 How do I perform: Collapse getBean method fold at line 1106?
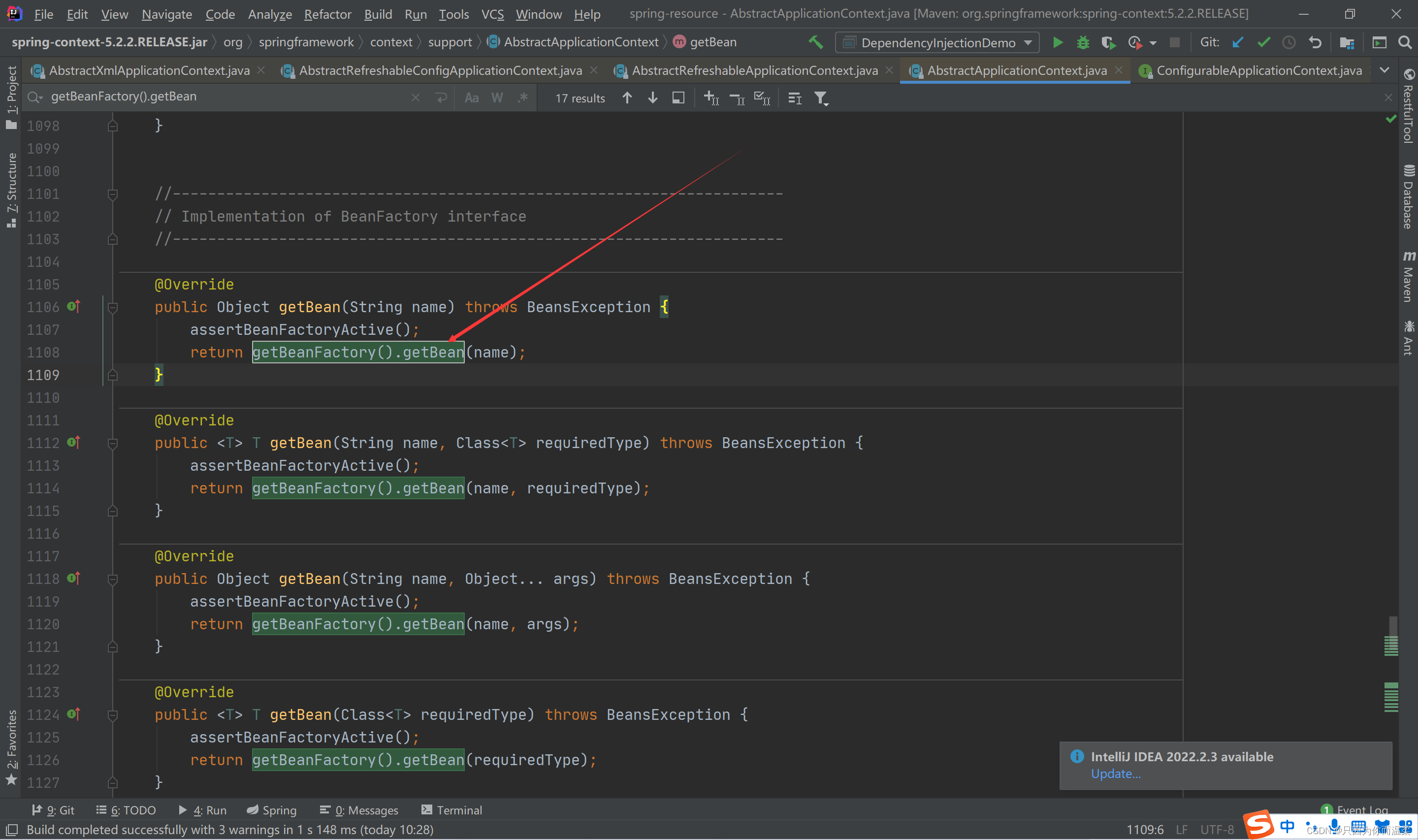(113, 307)
